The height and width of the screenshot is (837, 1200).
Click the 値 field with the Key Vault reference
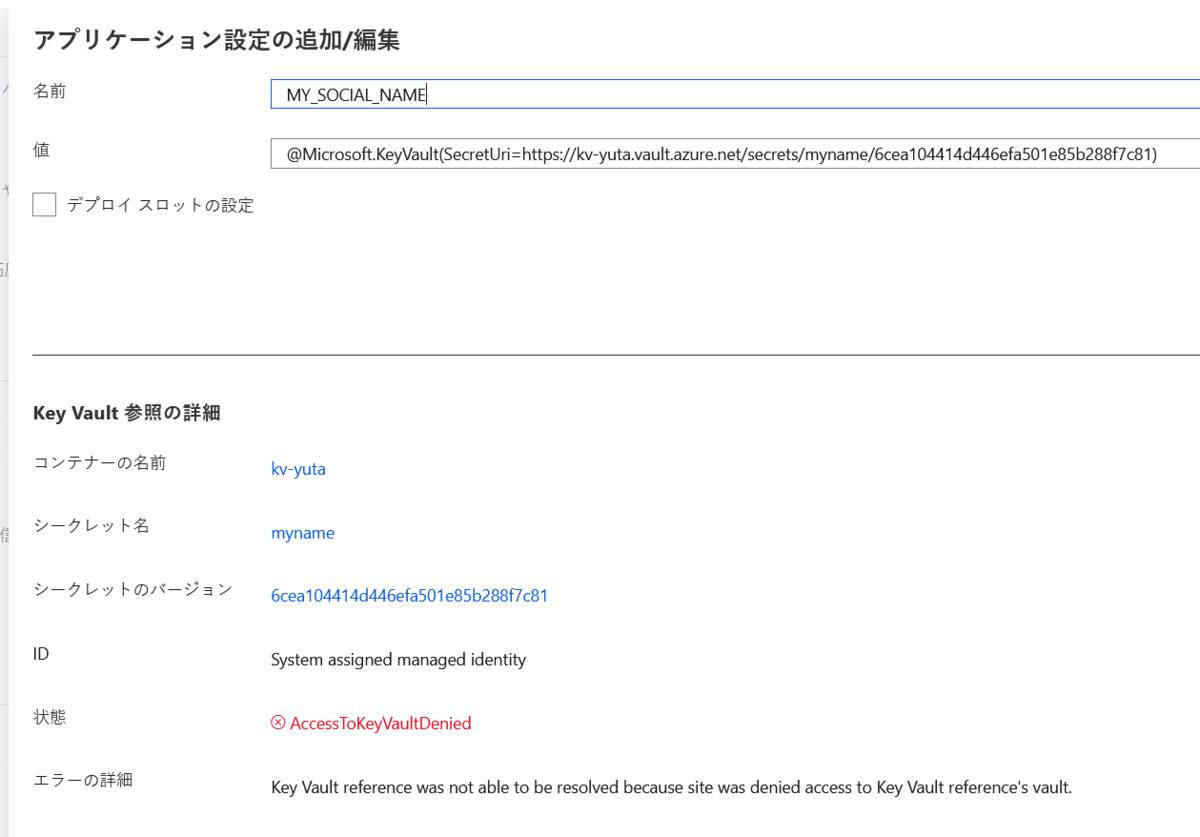click(600, 152)
